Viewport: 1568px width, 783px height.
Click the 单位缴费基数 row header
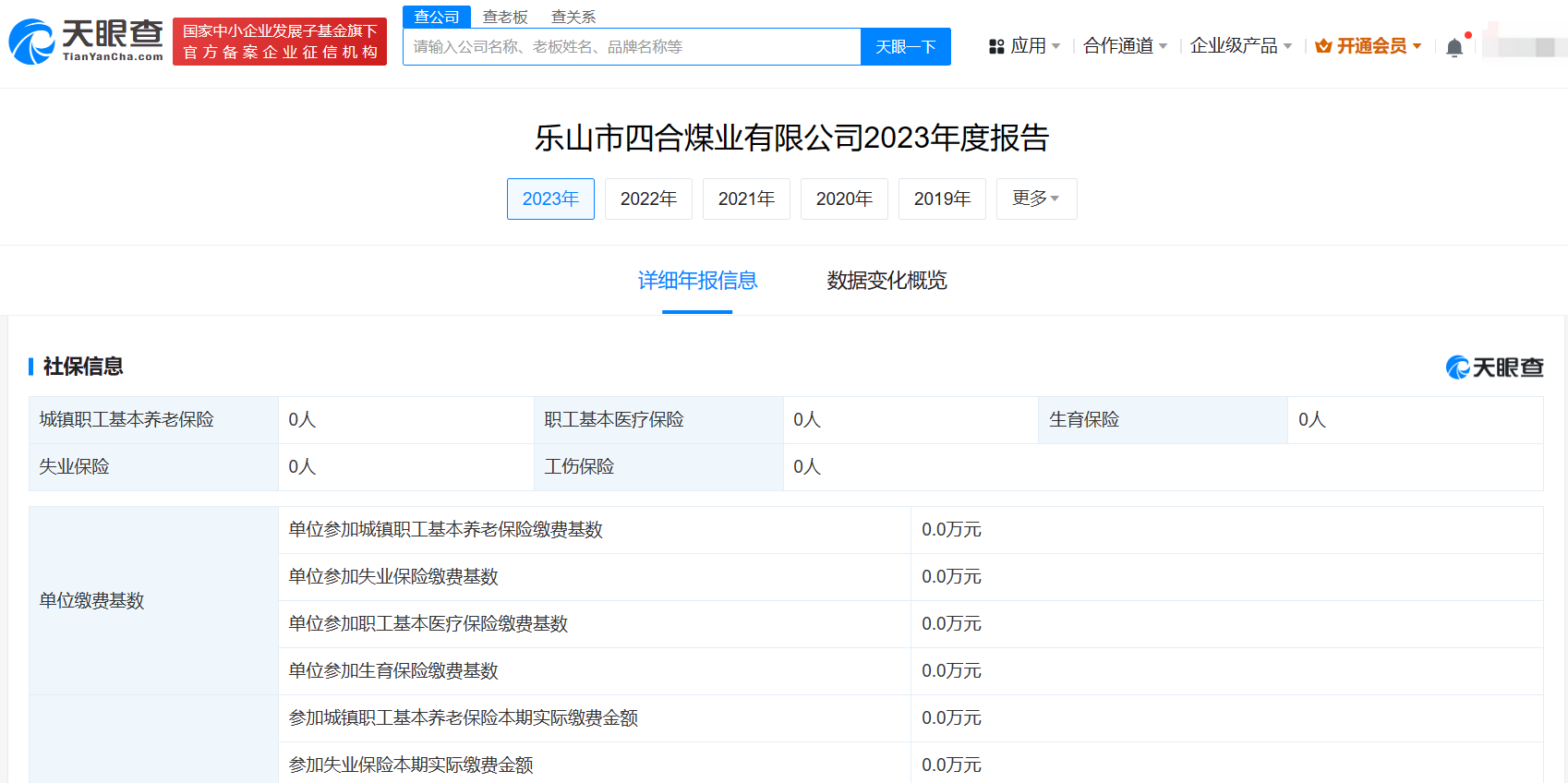[x=153, y=600]
